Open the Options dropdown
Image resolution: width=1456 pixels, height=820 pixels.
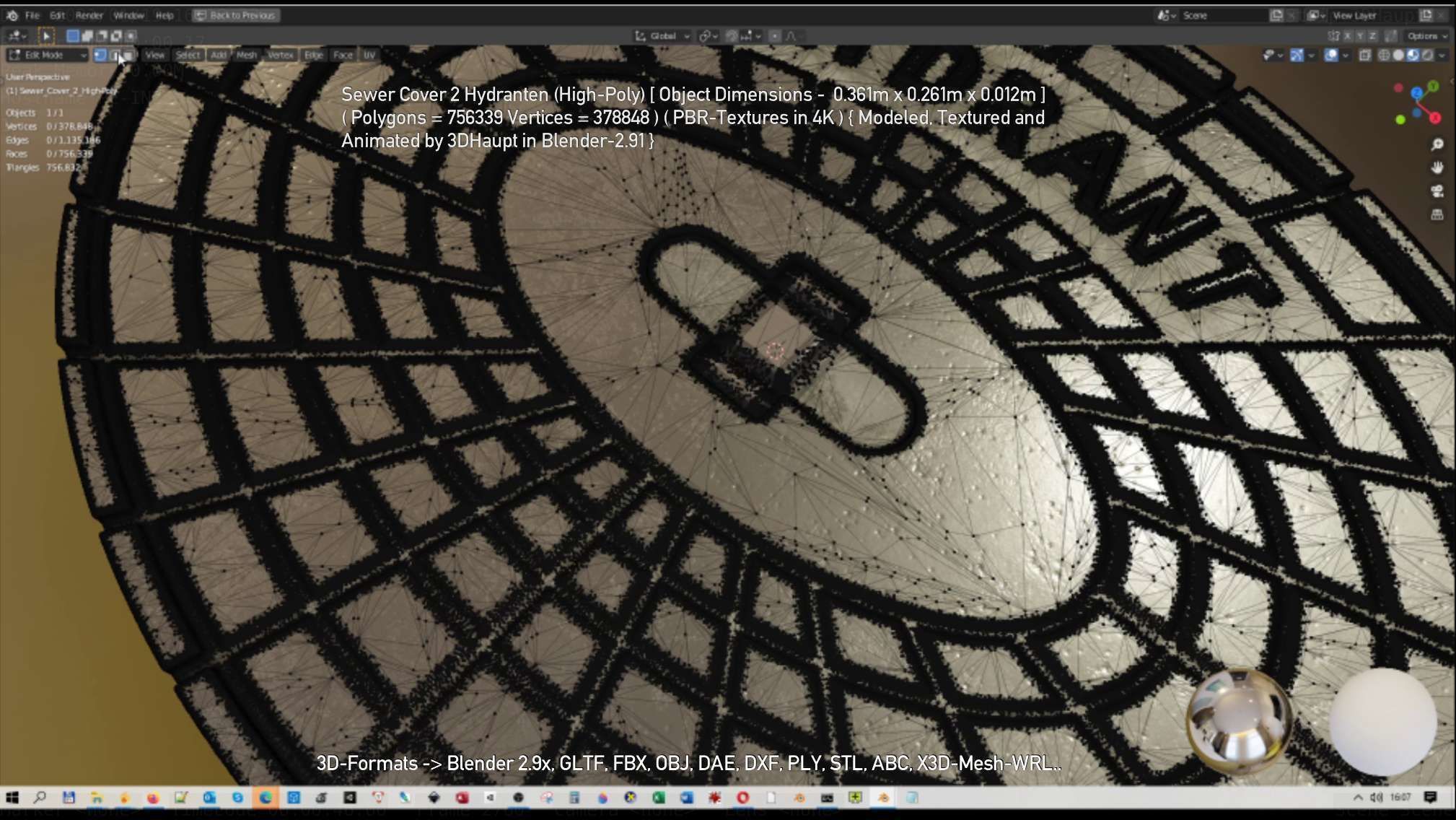[x=1426, y=35]
